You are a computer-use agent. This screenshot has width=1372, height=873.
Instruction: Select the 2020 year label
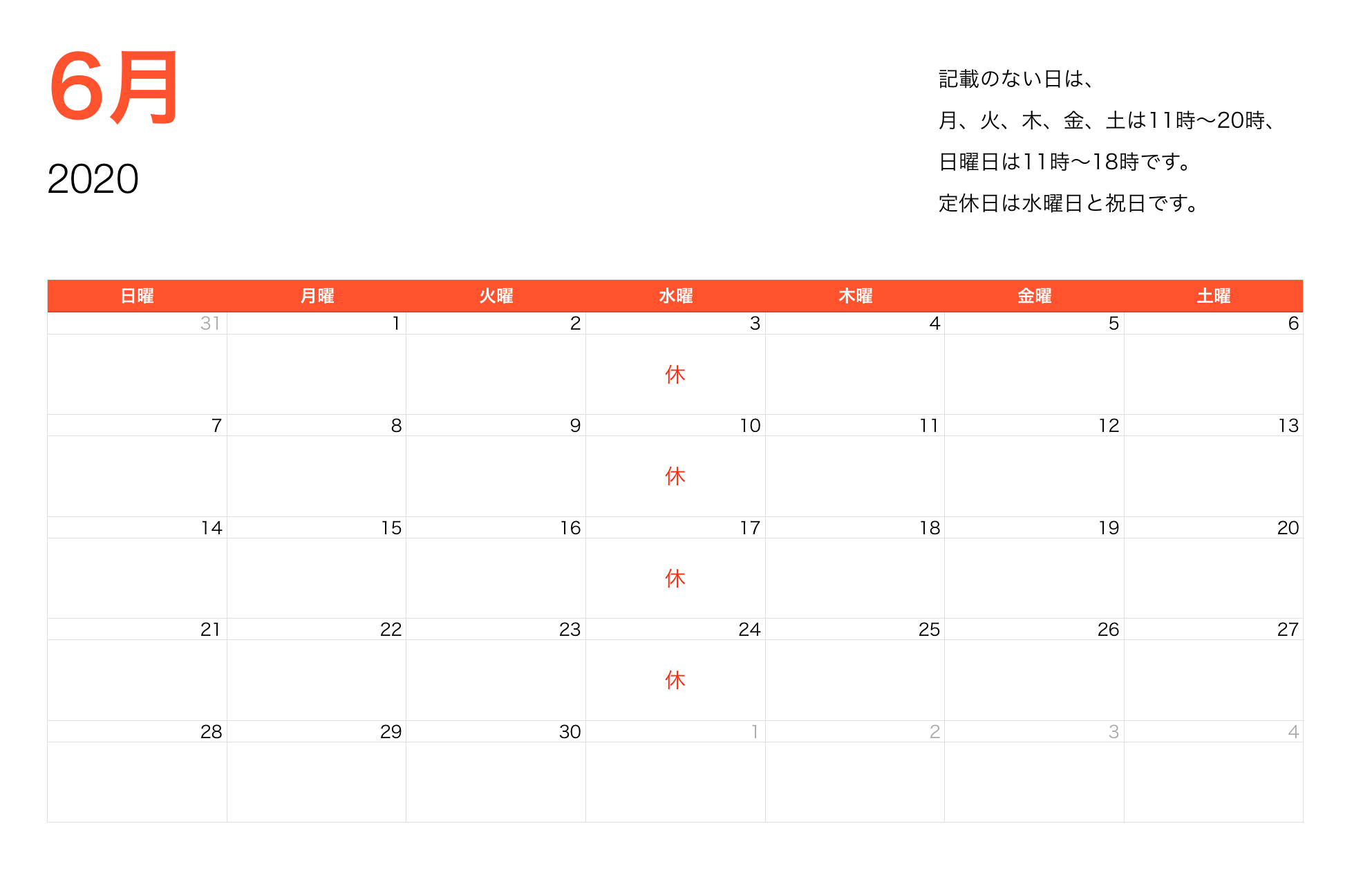93,179
